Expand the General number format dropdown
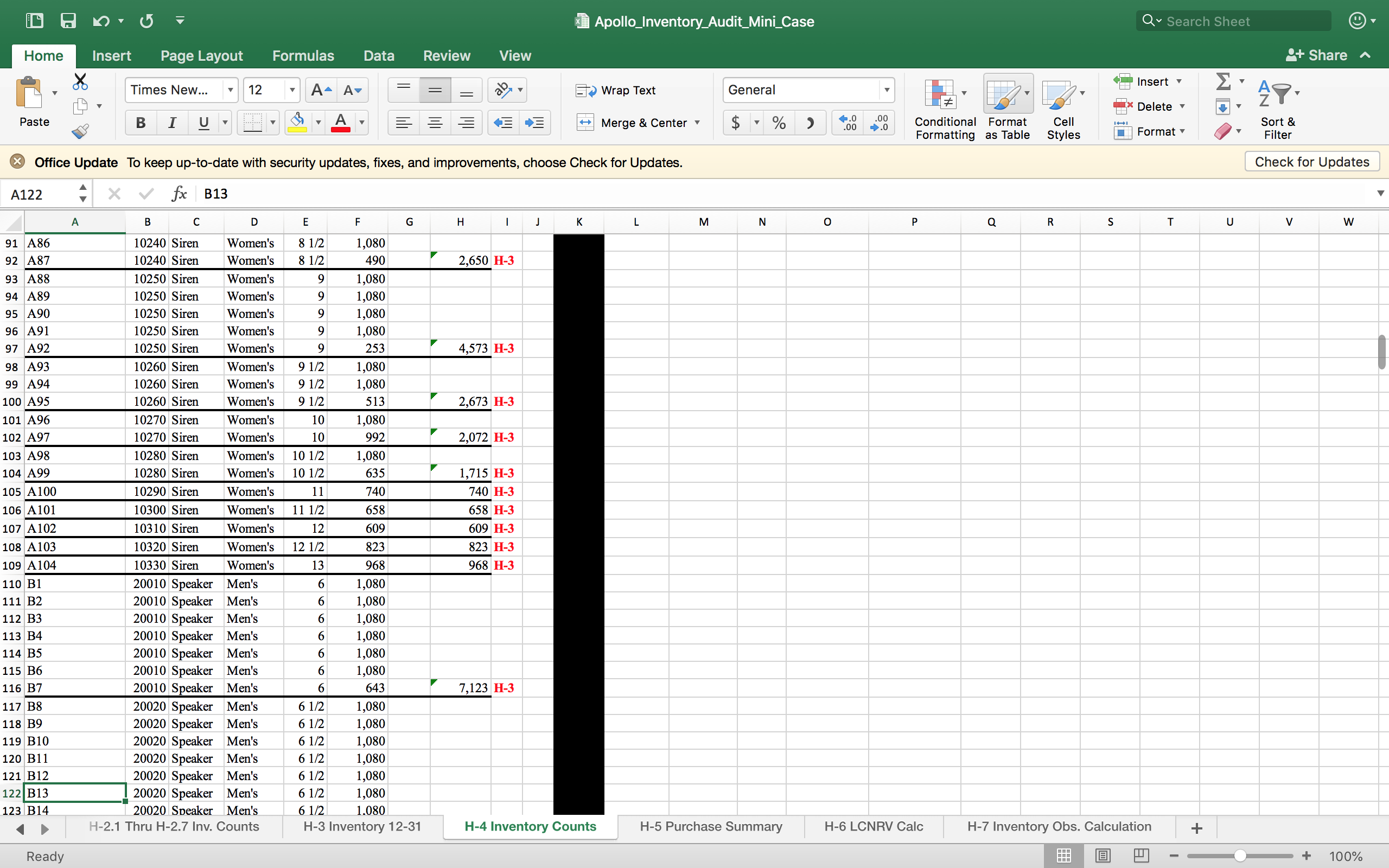This screenshot has width=1389, height=868. [887, 90]
